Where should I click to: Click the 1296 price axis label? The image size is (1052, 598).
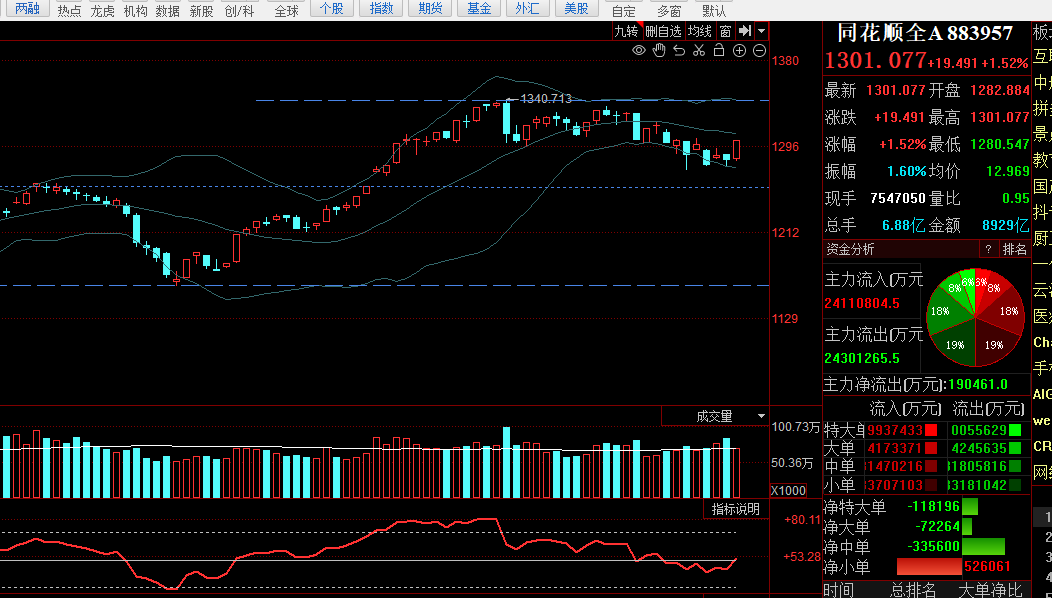click(786, 146)
